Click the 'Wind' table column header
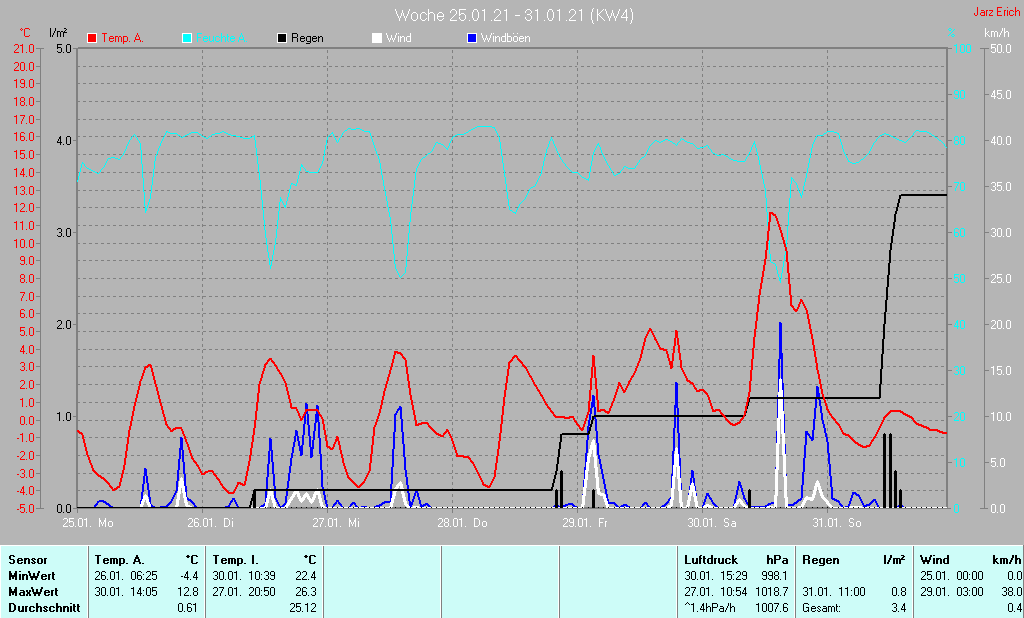Screen dimensions: 1024x618 [935, 560]
